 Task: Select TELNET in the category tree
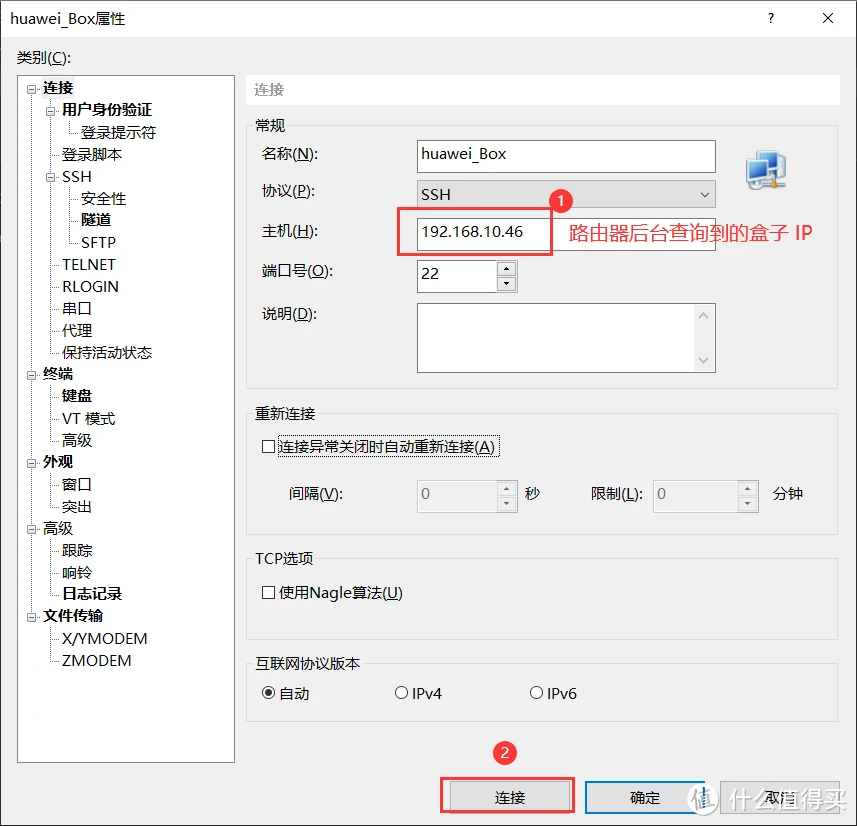tap(89, 265)
